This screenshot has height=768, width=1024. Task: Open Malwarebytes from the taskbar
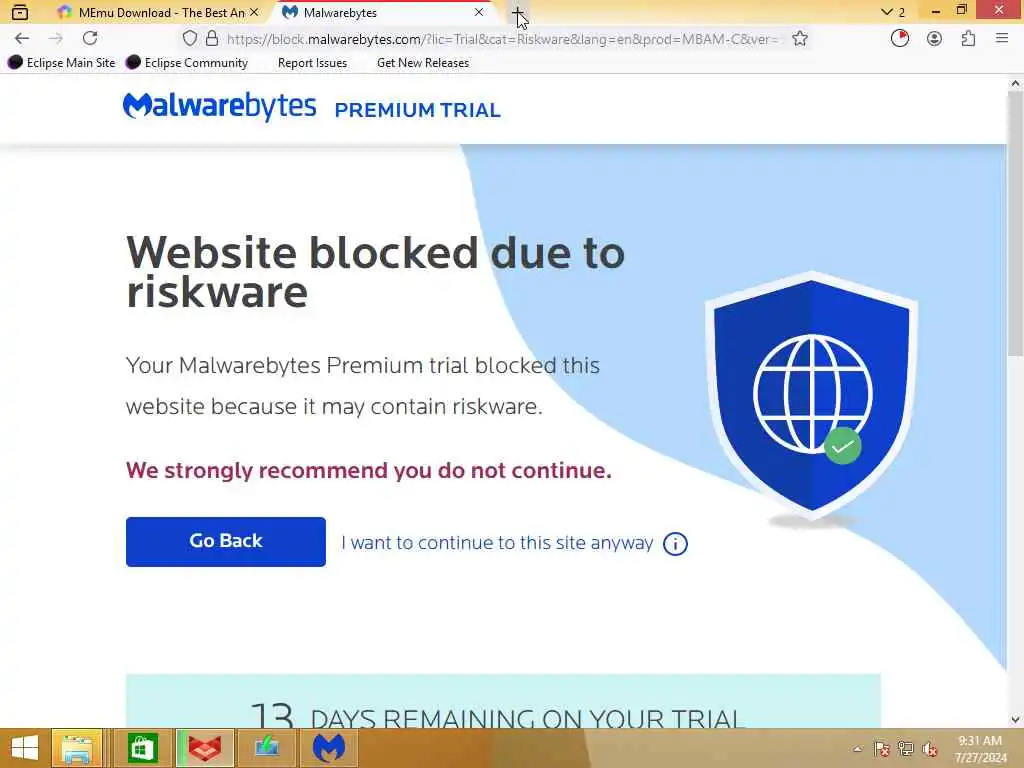(x=329, y=748)
